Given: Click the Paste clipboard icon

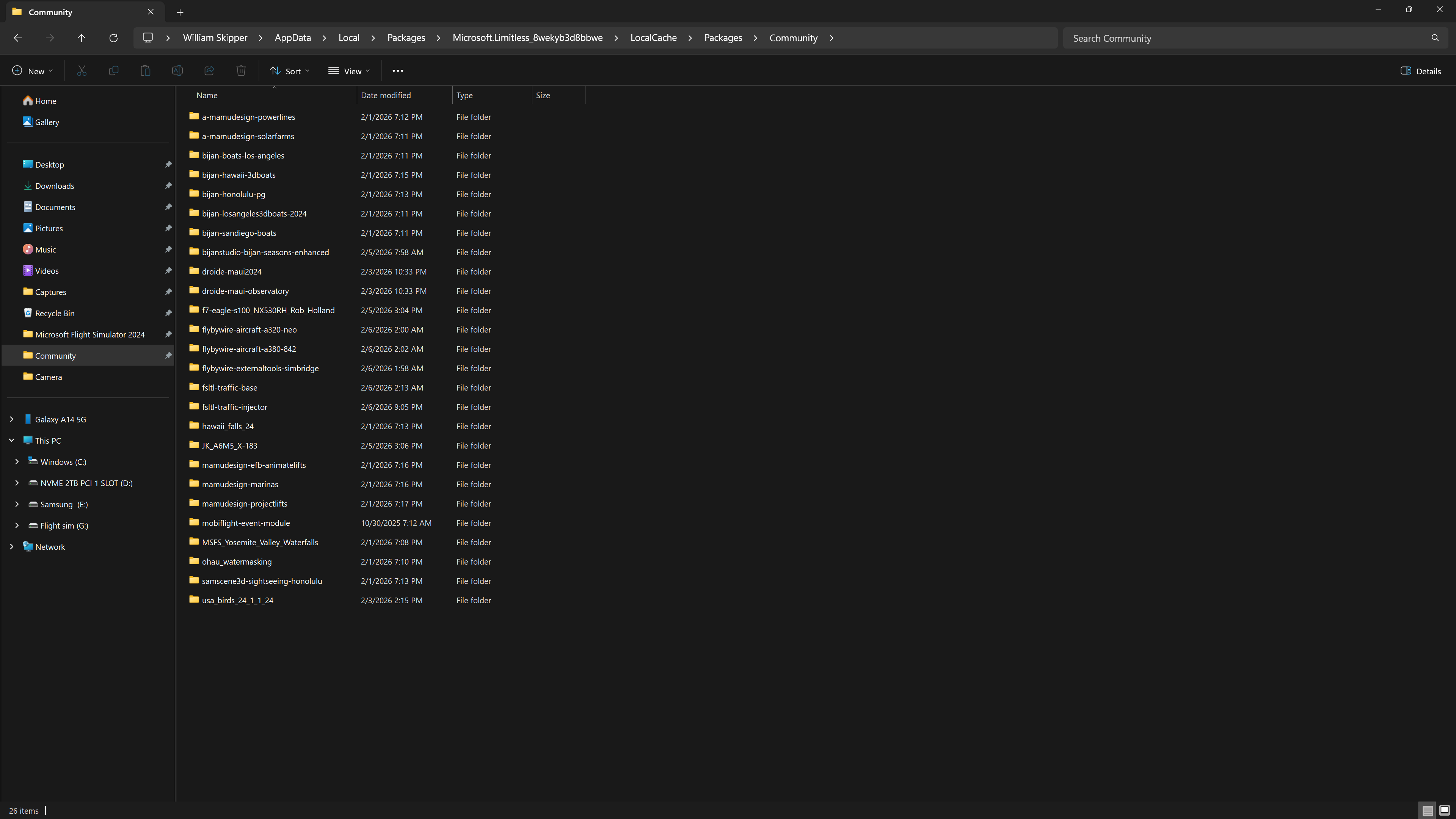Looking at the screenshot, I should [145, 71].
